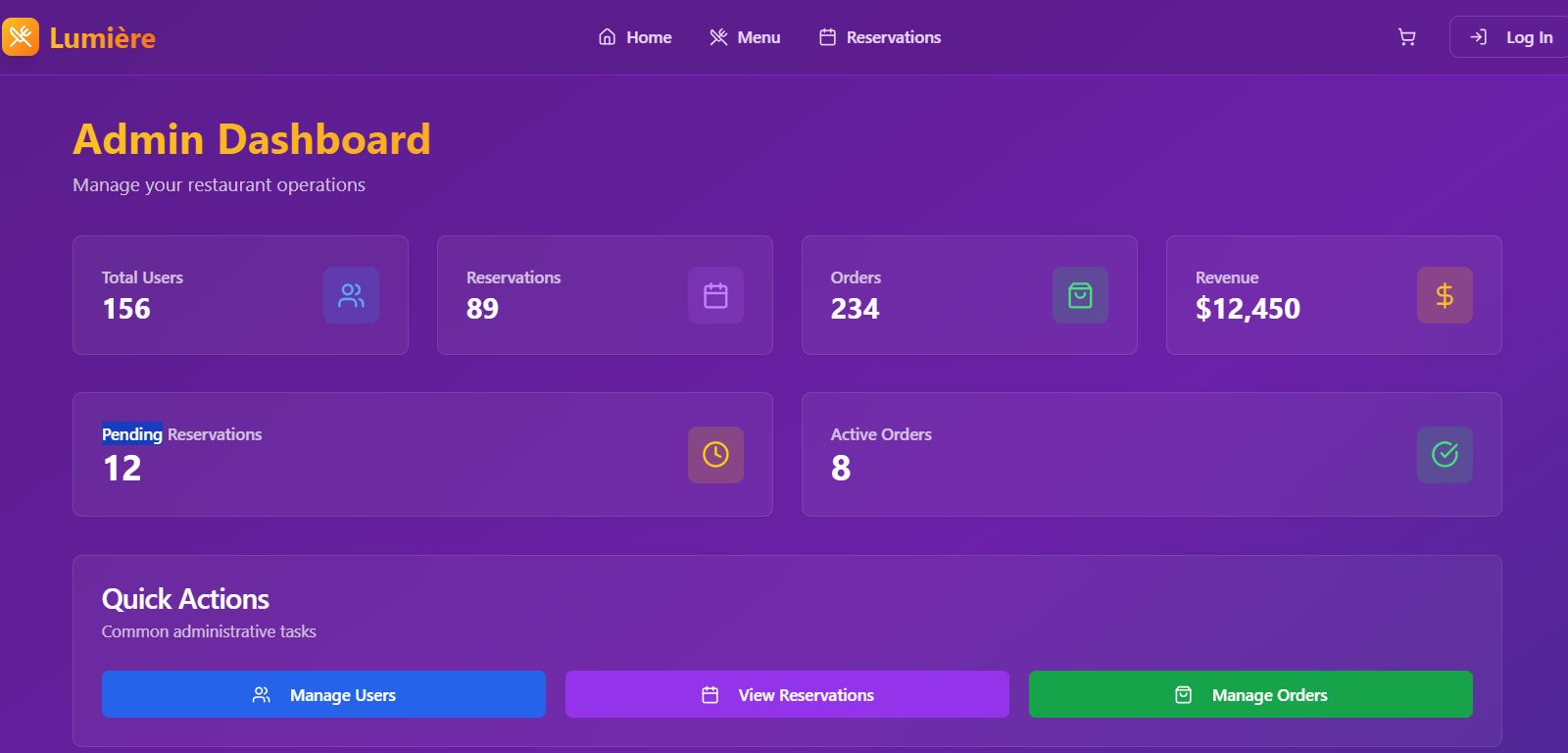Select the Revenue $12,450 stat card
Image resolution: width=1568 pixels, height=753 pixels.
click(1333, 295)
